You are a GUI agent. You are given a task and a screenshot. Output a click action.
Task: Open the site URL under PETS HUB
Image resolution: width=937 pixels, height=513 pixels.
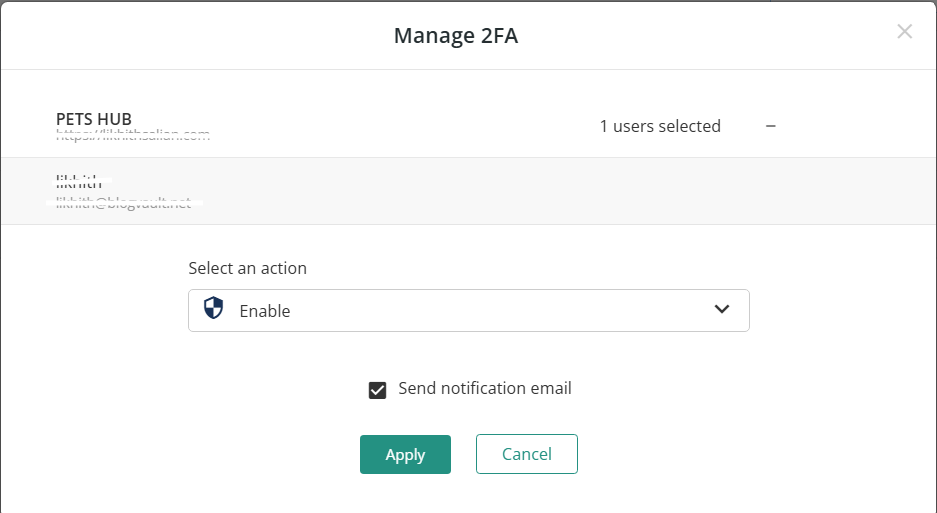tap(132, 134)
